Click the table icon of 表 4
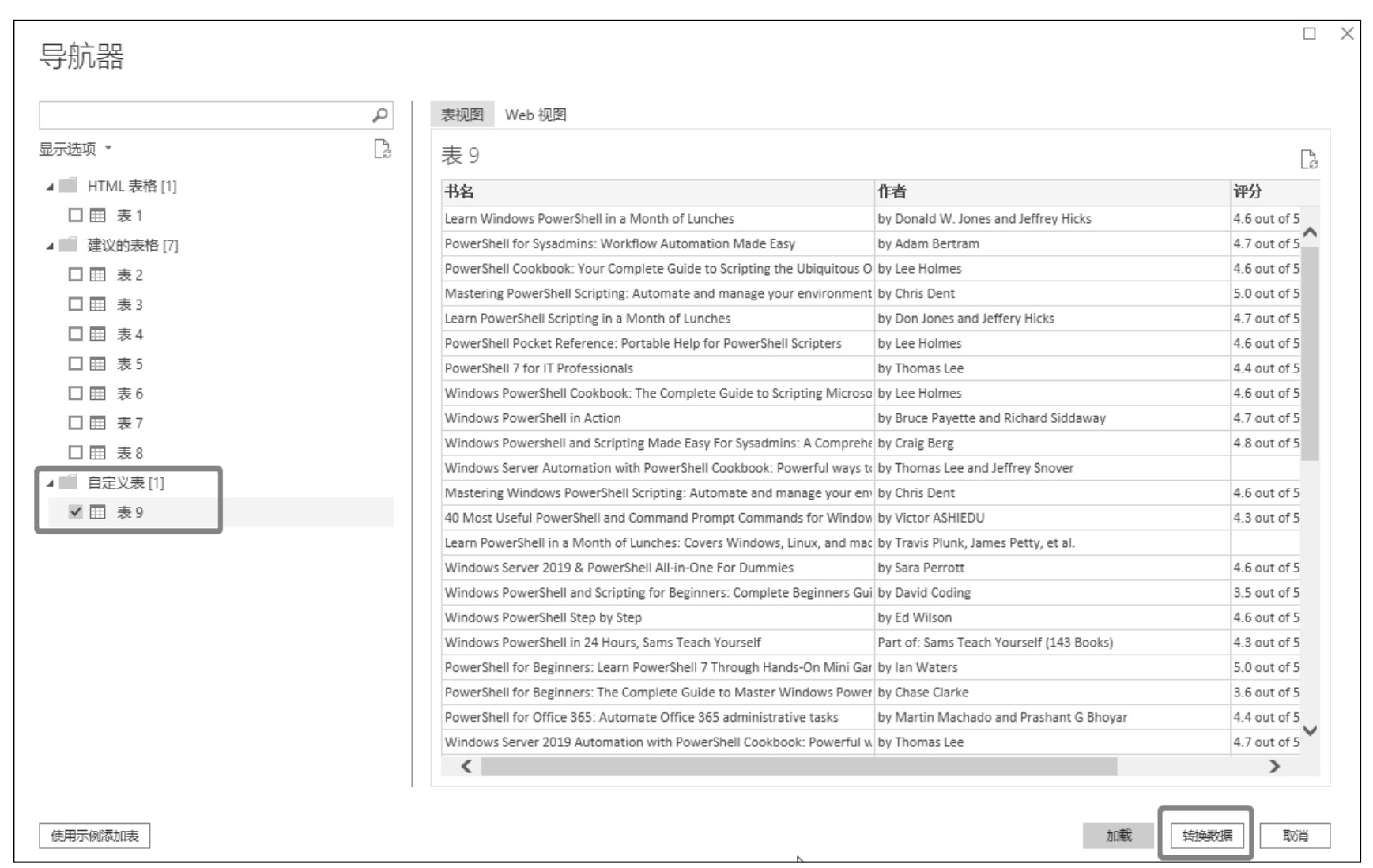This screenshot has width=1373, height=868. click(x=97, y=334)
